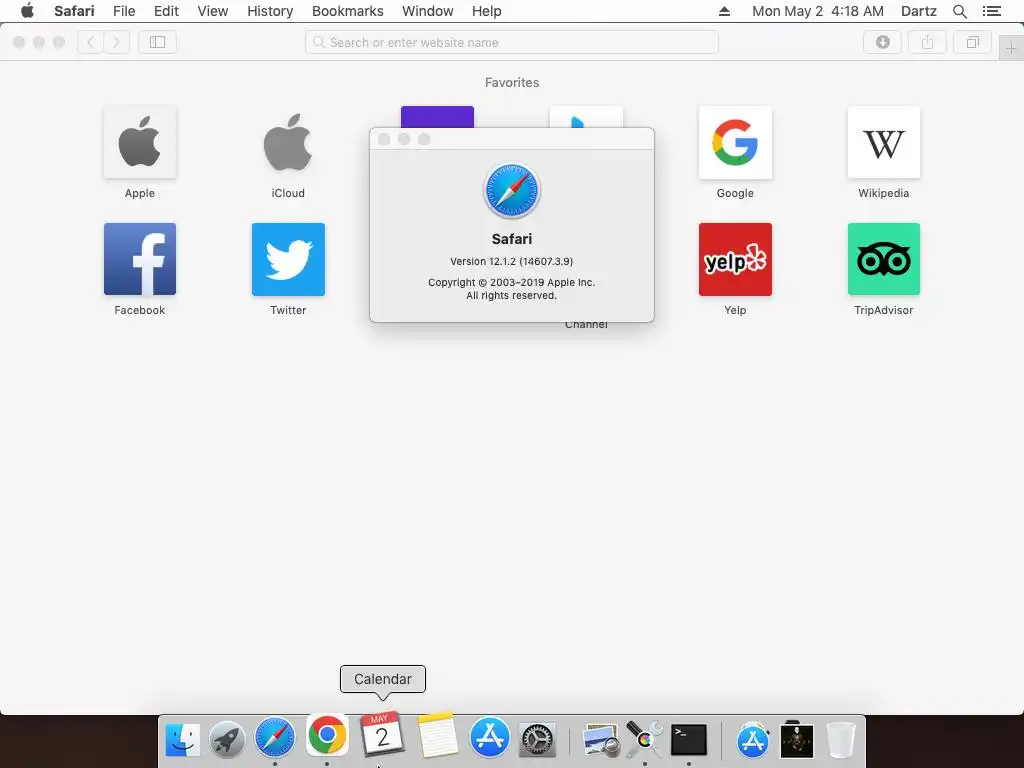Open the iCloud favorite tile
The height and width of the screenshot is (768, 1024).
point(288,142)
